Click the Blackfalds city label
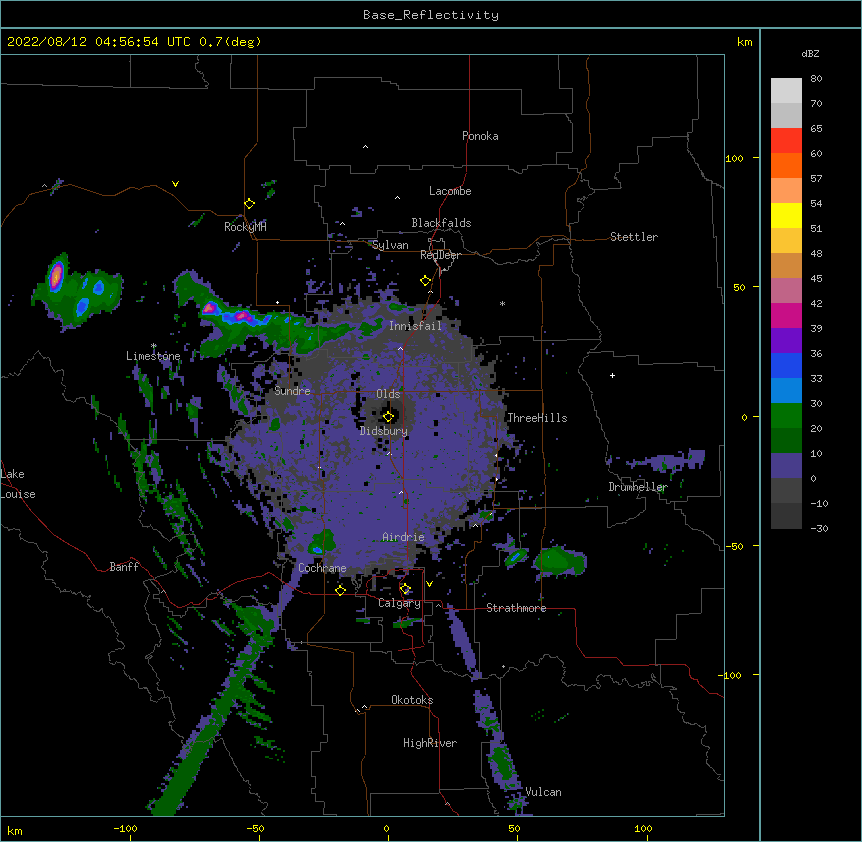The image size is (862, 842). pos(441,223)
